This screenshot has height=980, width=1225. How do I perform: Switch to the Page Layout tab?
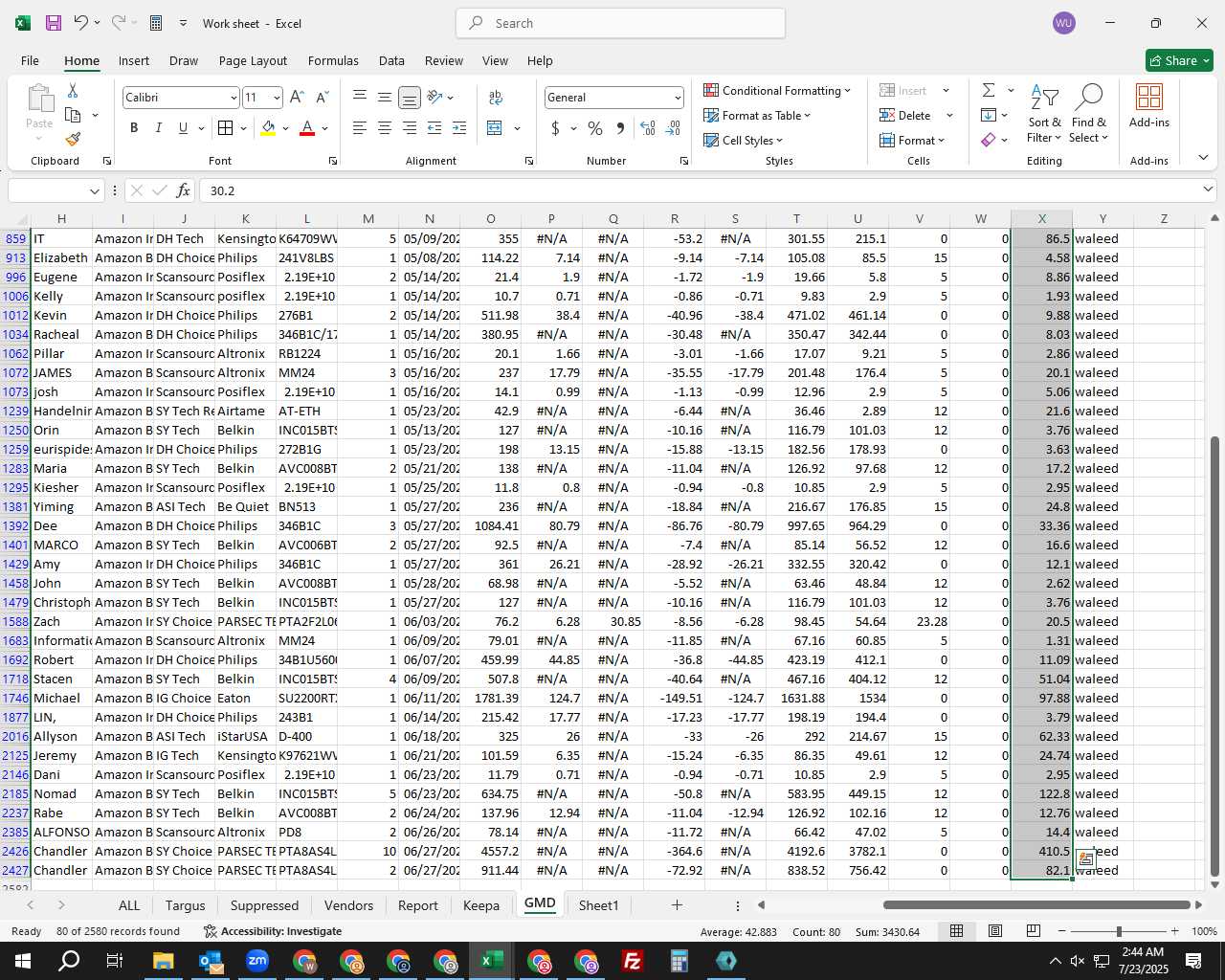click(x=253, y=60)
